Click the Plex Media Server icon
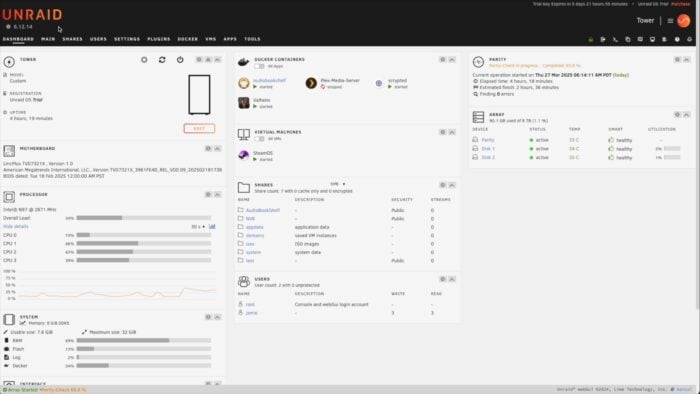This screenshot has width=700, height=394. pos(311,83)
